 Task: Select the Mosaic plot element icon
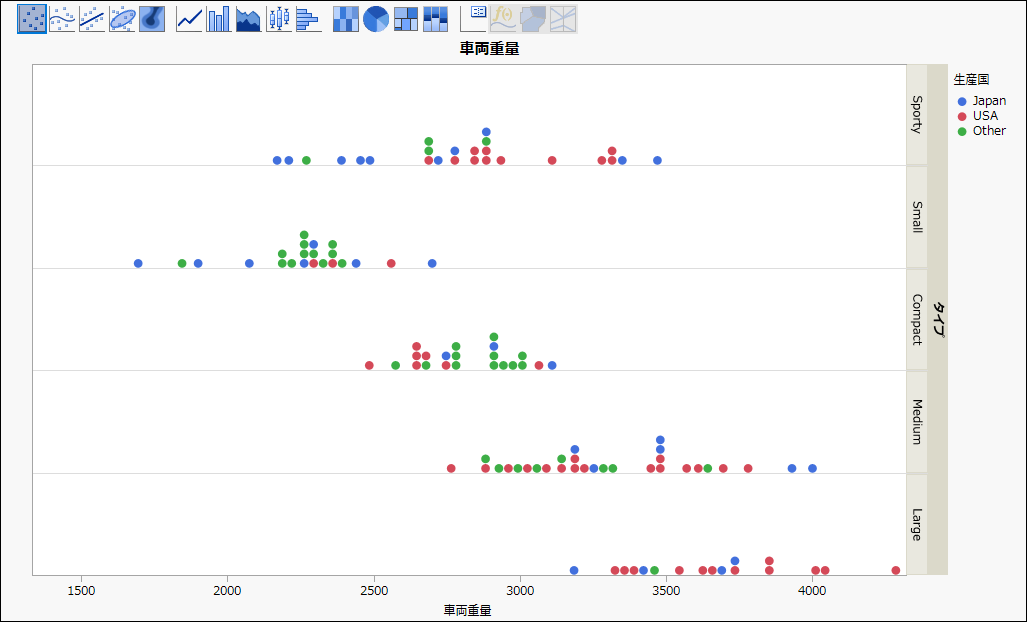tap(436, 19)
